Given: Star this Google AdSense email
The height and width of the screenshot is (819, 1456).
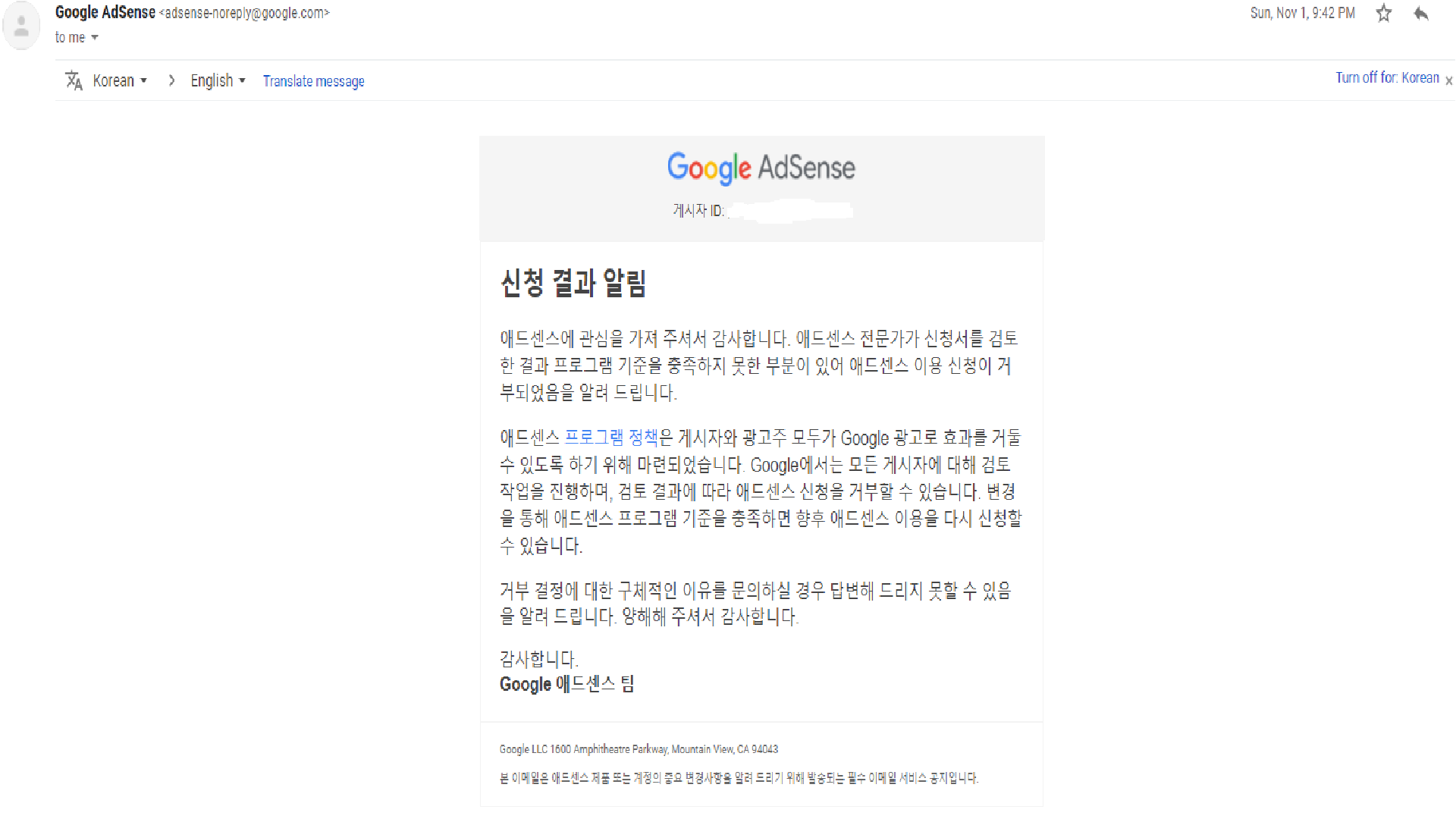Looking at the screenshot, I should tap(1384, 14).
